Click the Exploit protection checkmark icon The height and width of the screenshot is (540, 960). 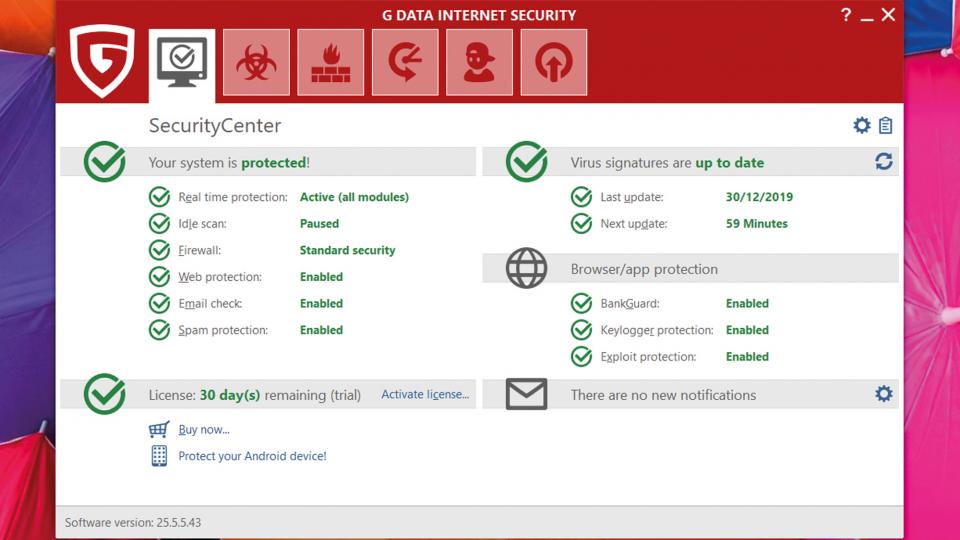point(582,357)
